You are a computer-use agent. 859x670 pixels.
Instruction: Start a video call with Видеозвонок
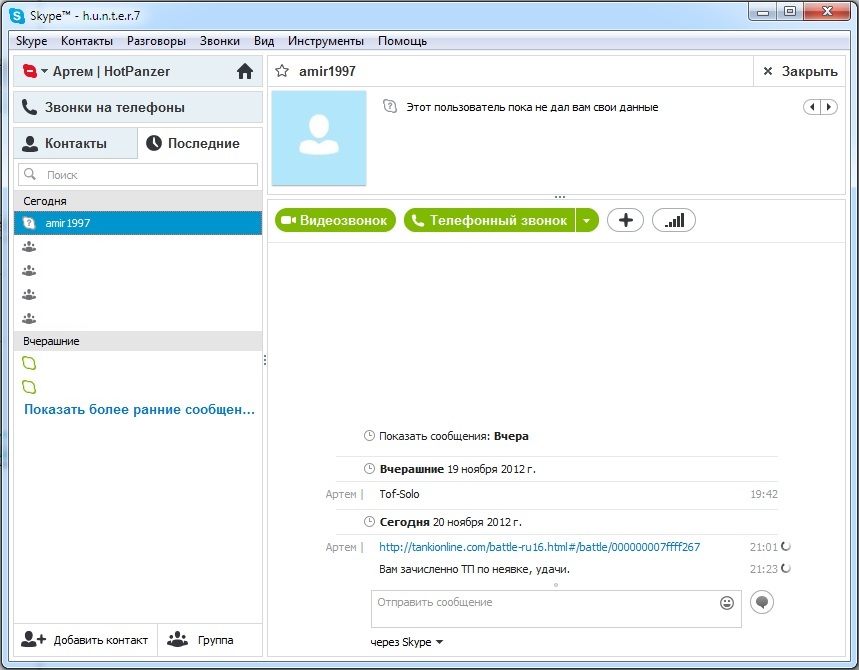click(x=335, y=220)
